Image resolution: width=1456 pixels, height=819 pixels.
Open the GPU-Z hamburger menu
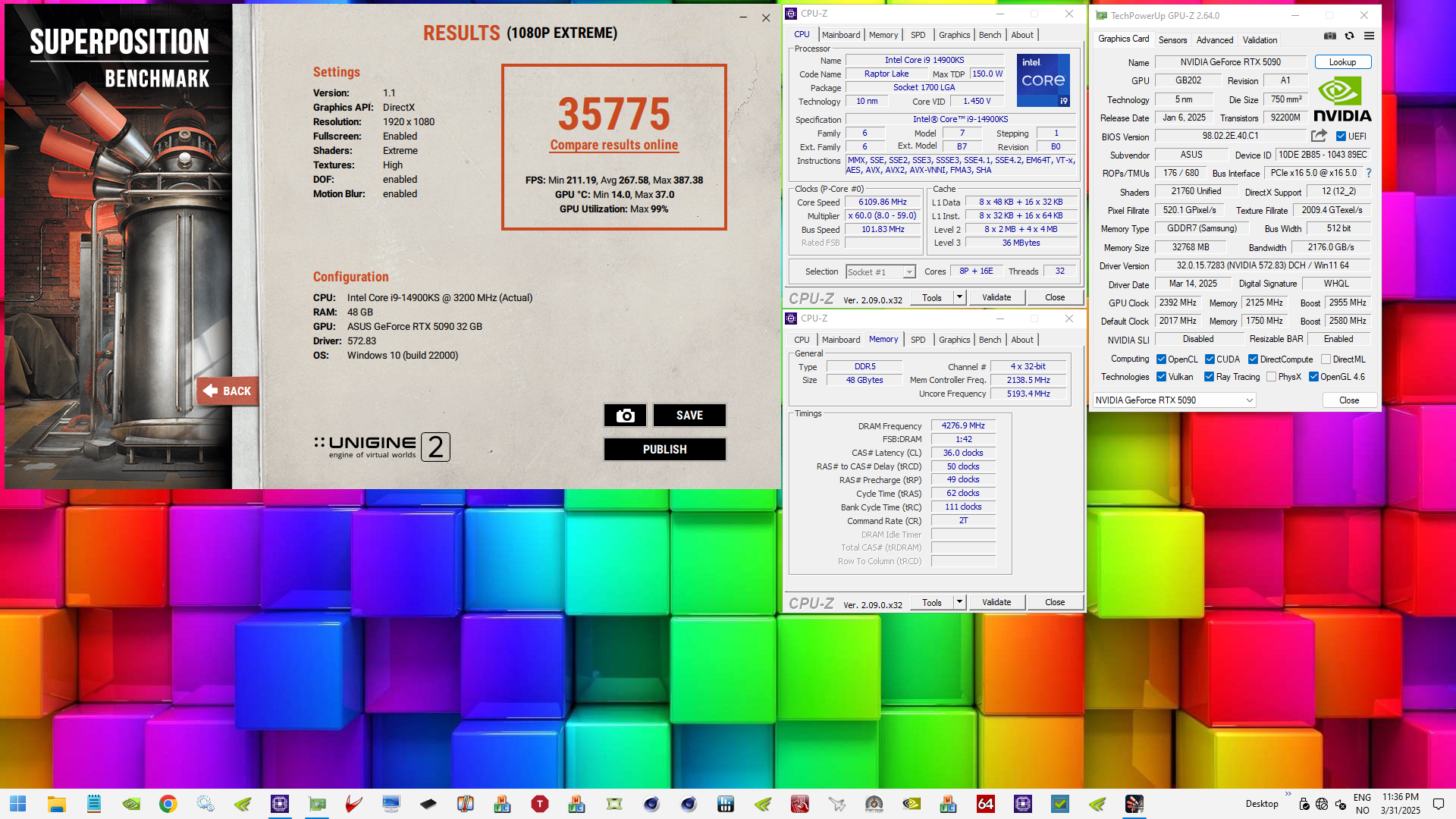pos(1369,36)
